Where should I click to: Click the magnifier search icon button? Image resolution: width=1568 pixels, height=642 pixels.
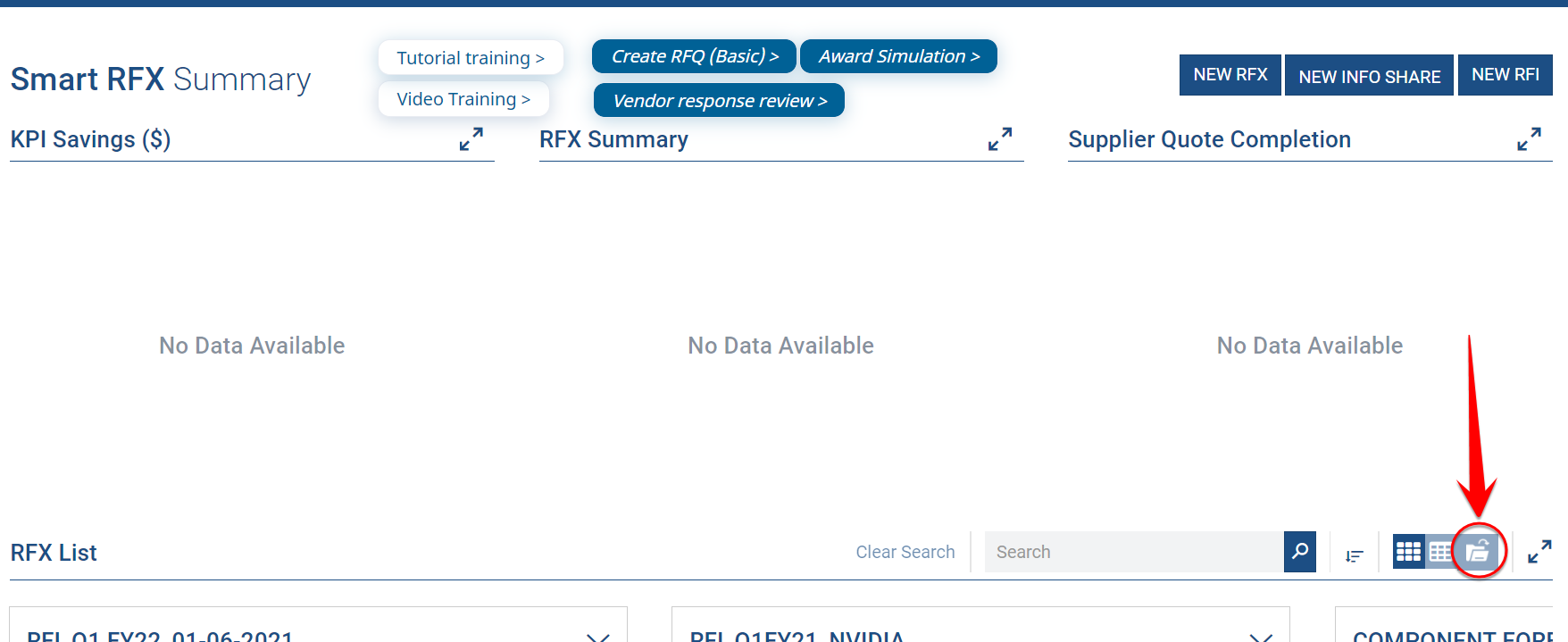[1299, 552]
